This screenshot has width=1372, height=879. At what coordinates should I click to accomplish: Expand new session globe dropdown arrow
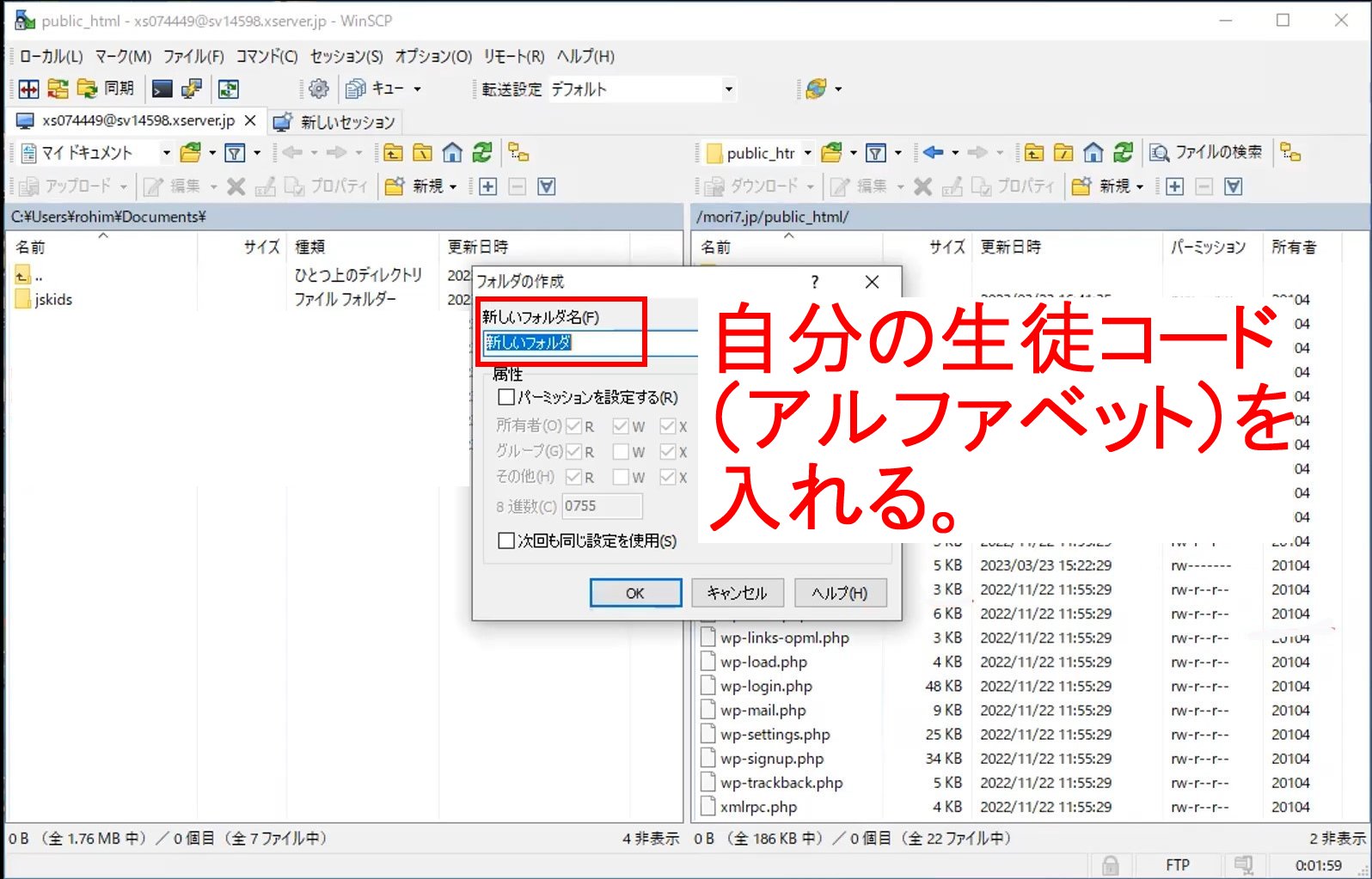[838, 89]
